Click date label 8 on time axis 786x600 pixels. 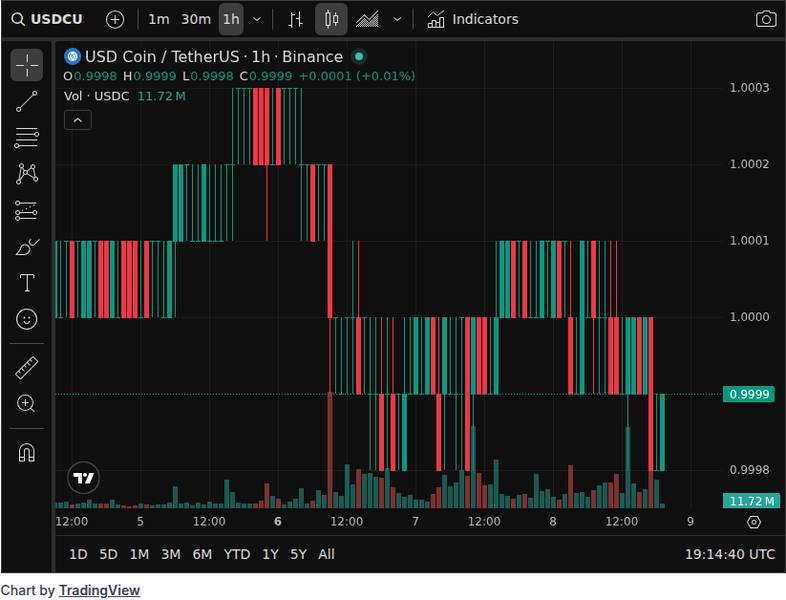pos(552,521)
